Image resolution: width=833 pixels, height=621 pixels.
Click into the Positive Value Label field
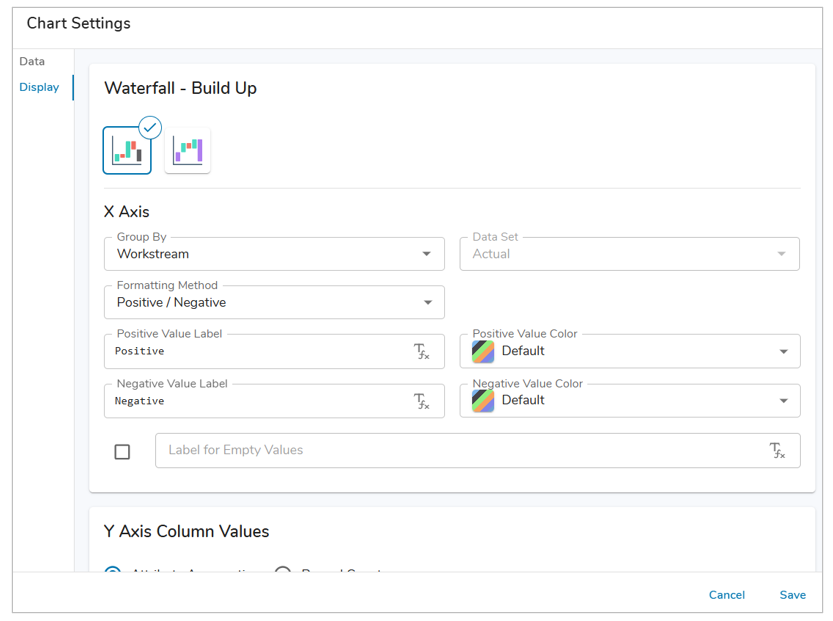pyautogui.click(x=255, y=352)
